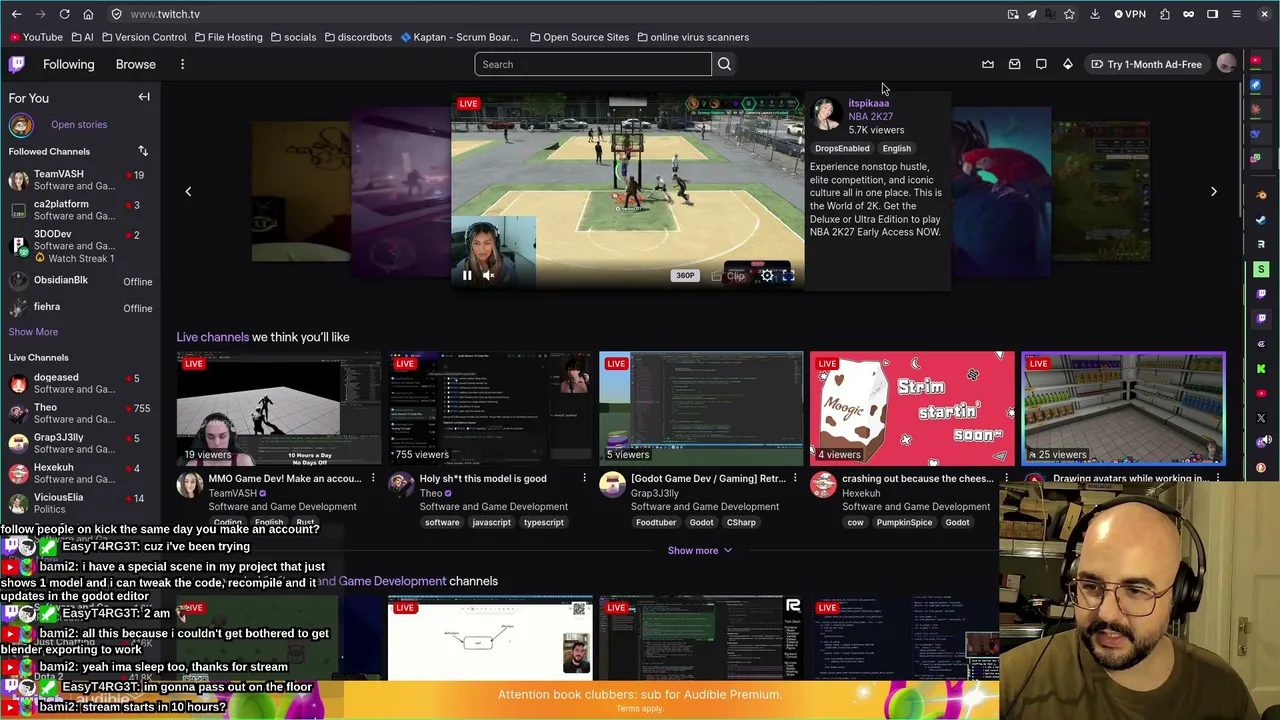Select the English tag on the featured stream
Screen dimensions: 1280x720
click(897, 148)
